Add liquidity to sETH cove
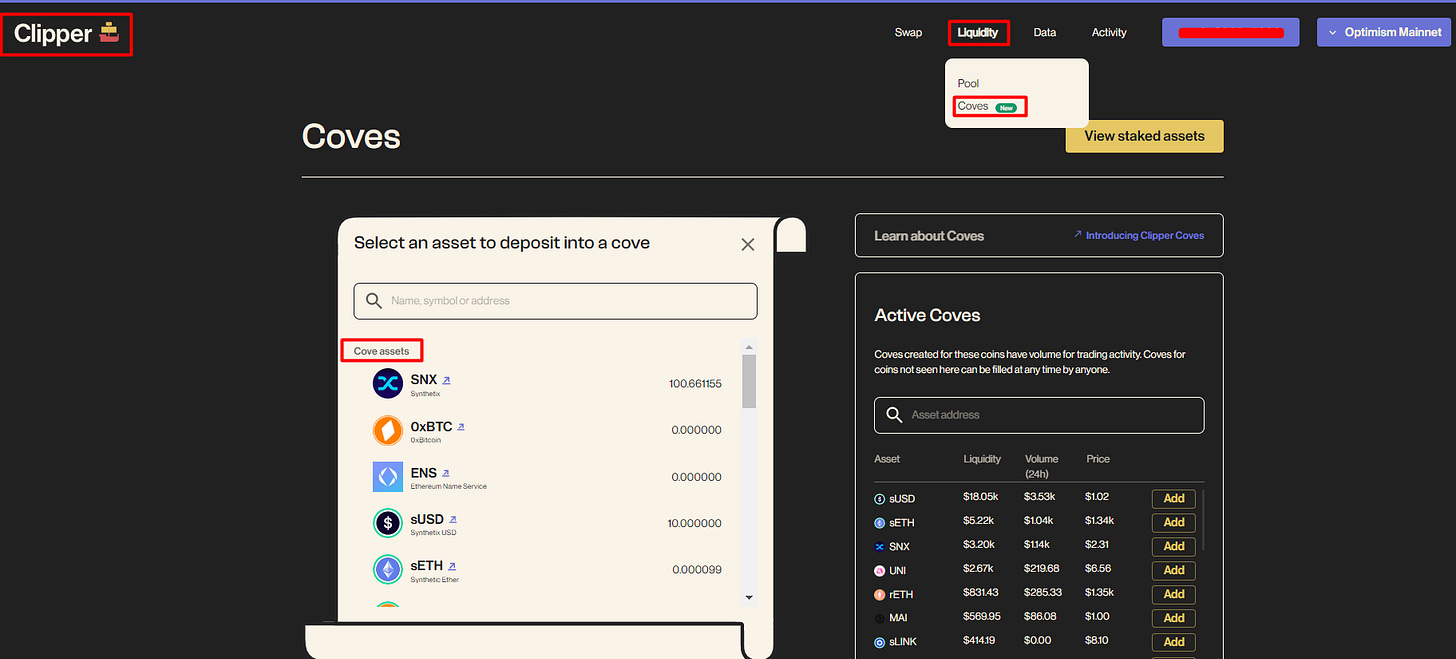 (x=1174, y=523)
